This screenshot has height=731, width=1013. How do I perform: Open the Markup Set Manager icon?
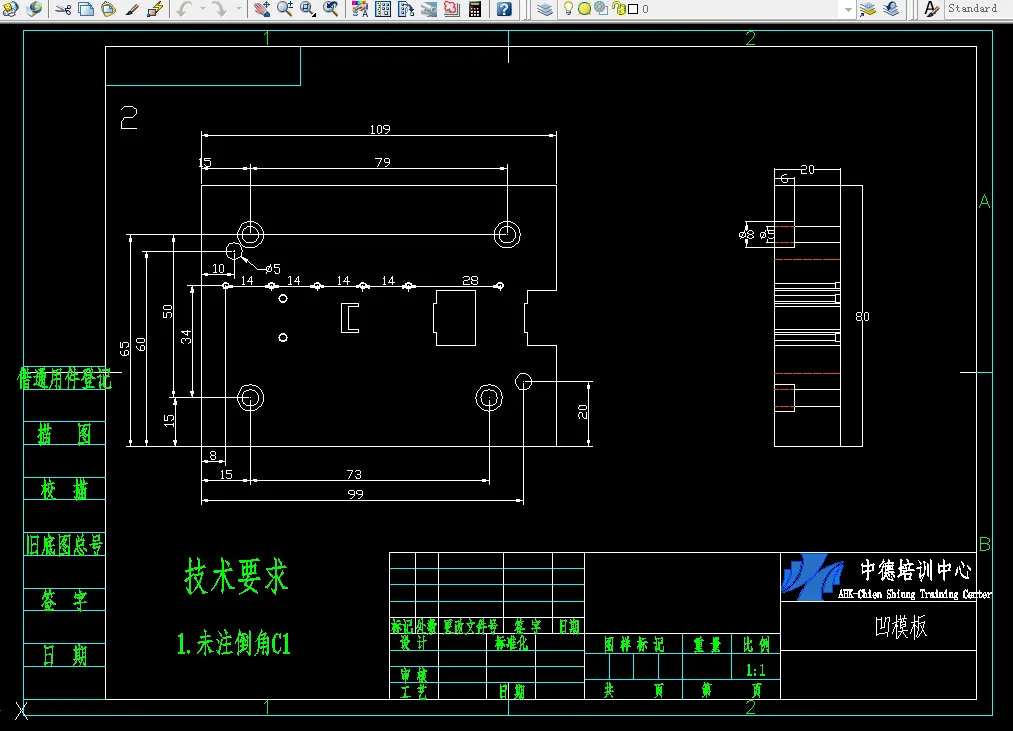(x=452, y=8)
